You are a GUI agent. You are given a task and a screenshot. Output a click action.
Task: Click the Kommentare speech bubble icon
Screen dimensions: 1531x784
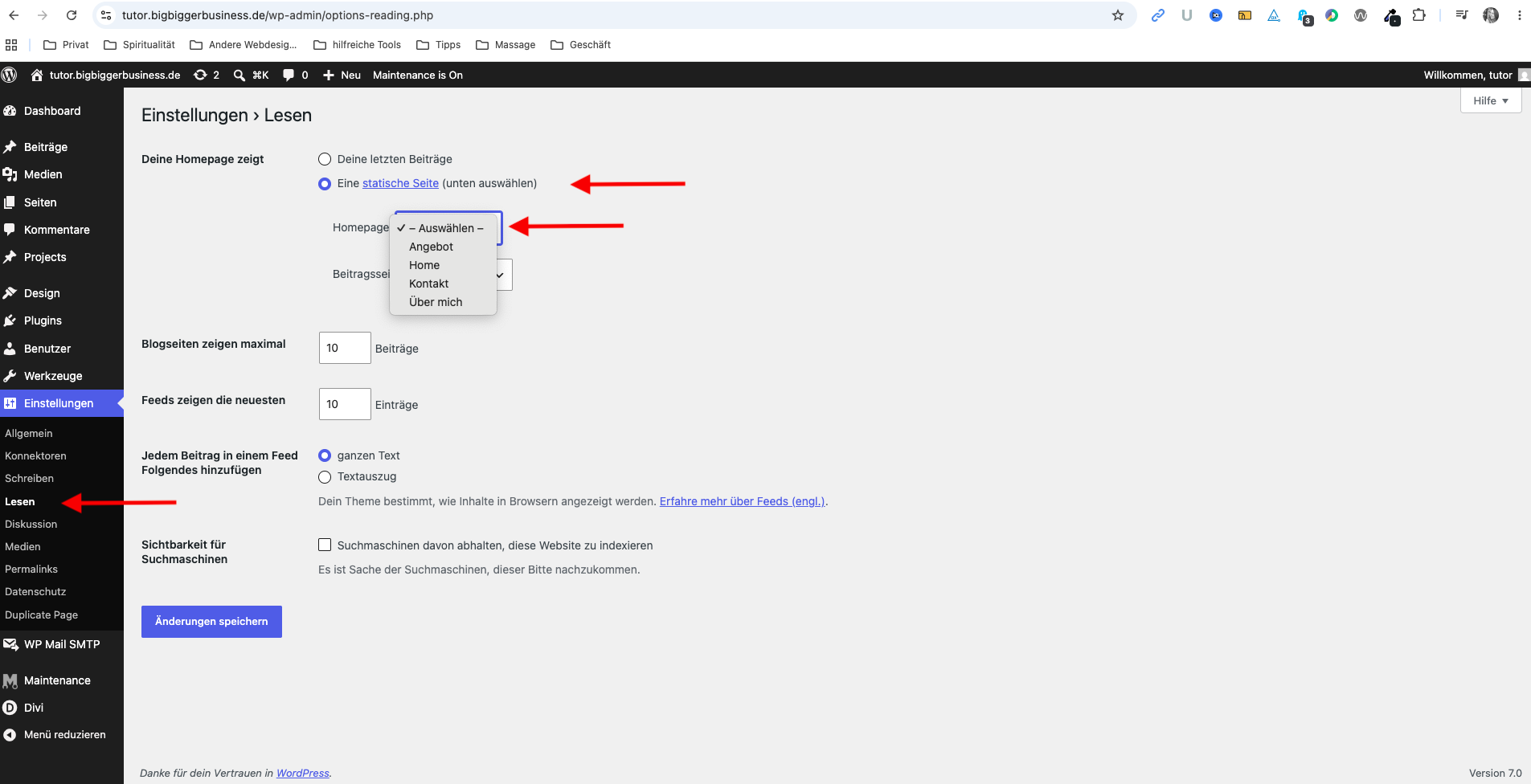pos(10,230)
